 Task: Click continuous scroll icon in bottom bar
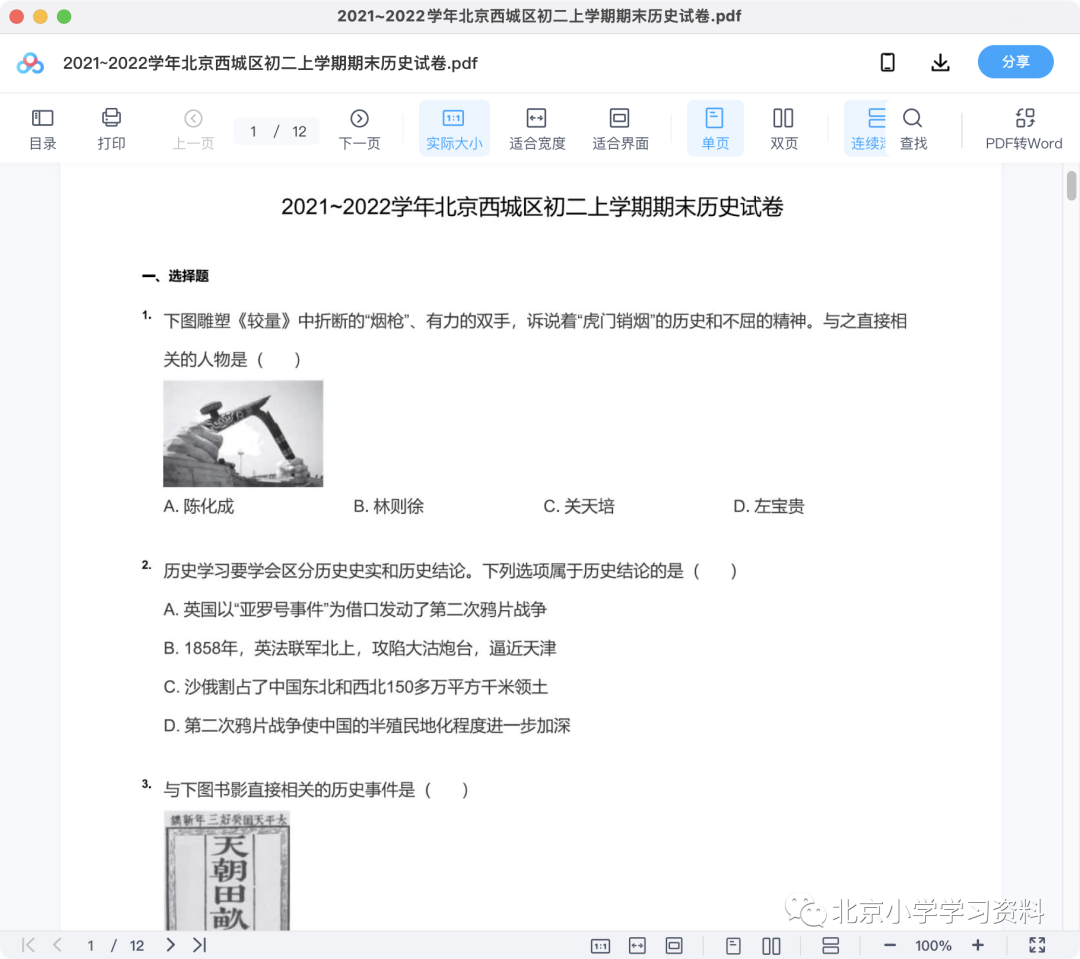pos(831,946)
